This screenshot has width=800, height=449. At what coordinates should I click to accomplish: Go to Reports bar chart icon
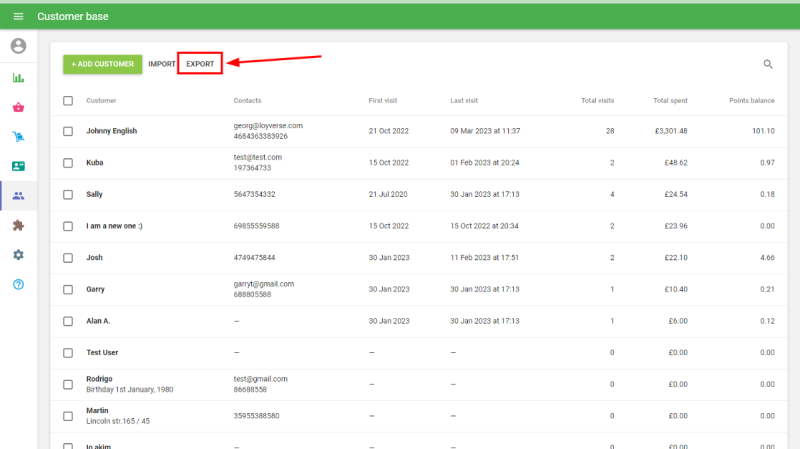18,77
